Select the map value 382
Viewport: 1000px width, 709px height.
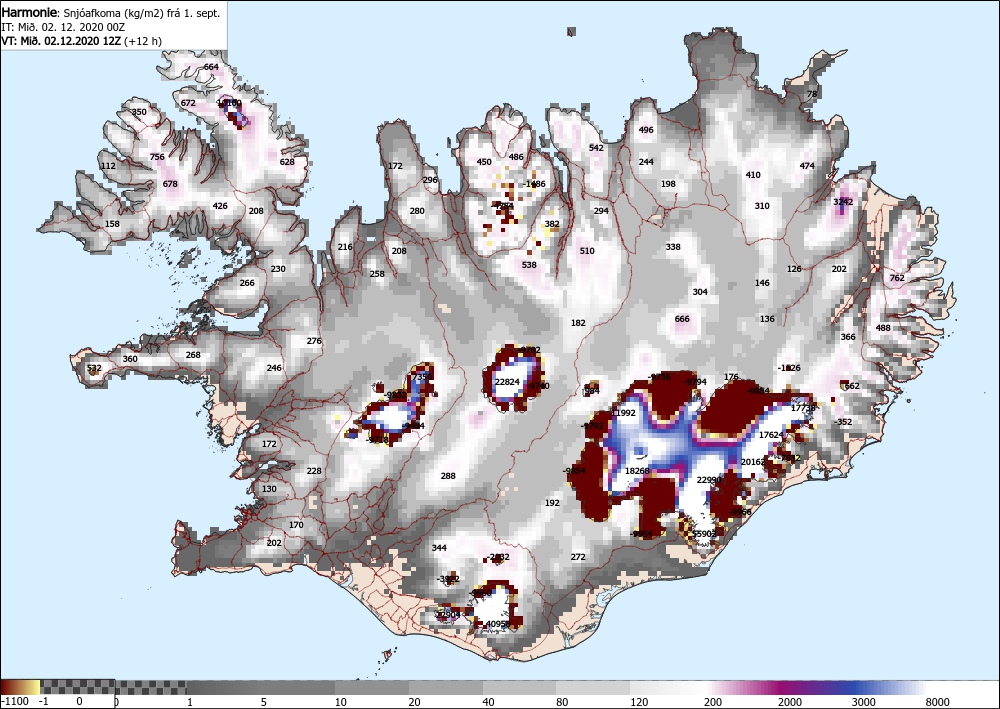click(552, 224)
